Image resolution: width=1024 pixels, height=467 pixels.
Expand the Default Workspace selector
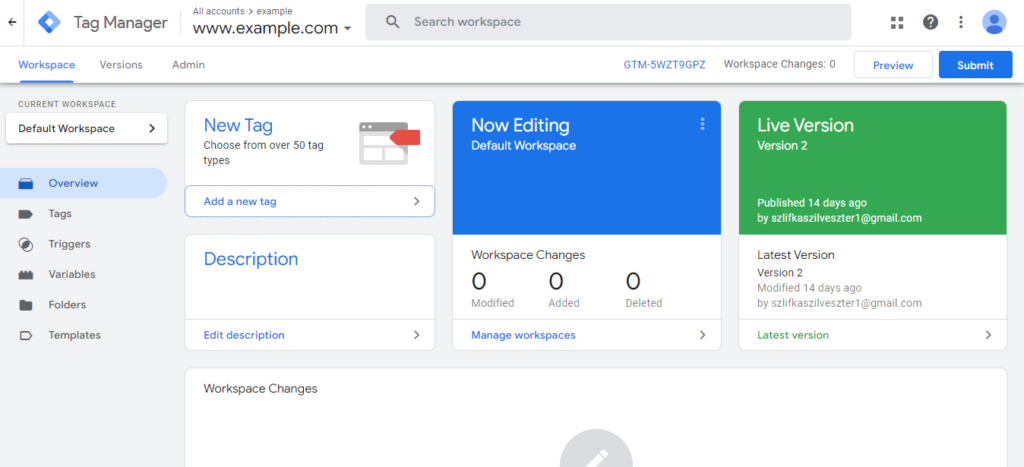click(x=86, y=128)
